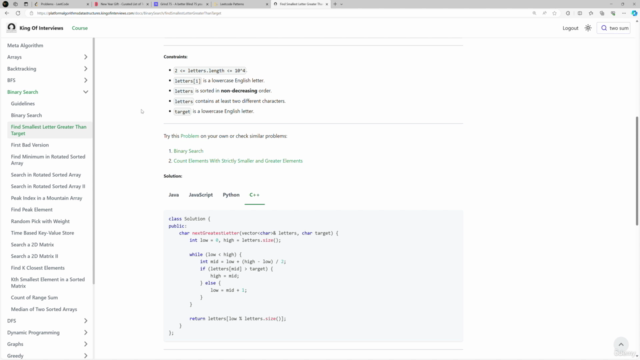Open Meta Algorithm in the sidebar
Image resolution: width=640 pixels, height=360 pixels.
(x=25, y=45)
